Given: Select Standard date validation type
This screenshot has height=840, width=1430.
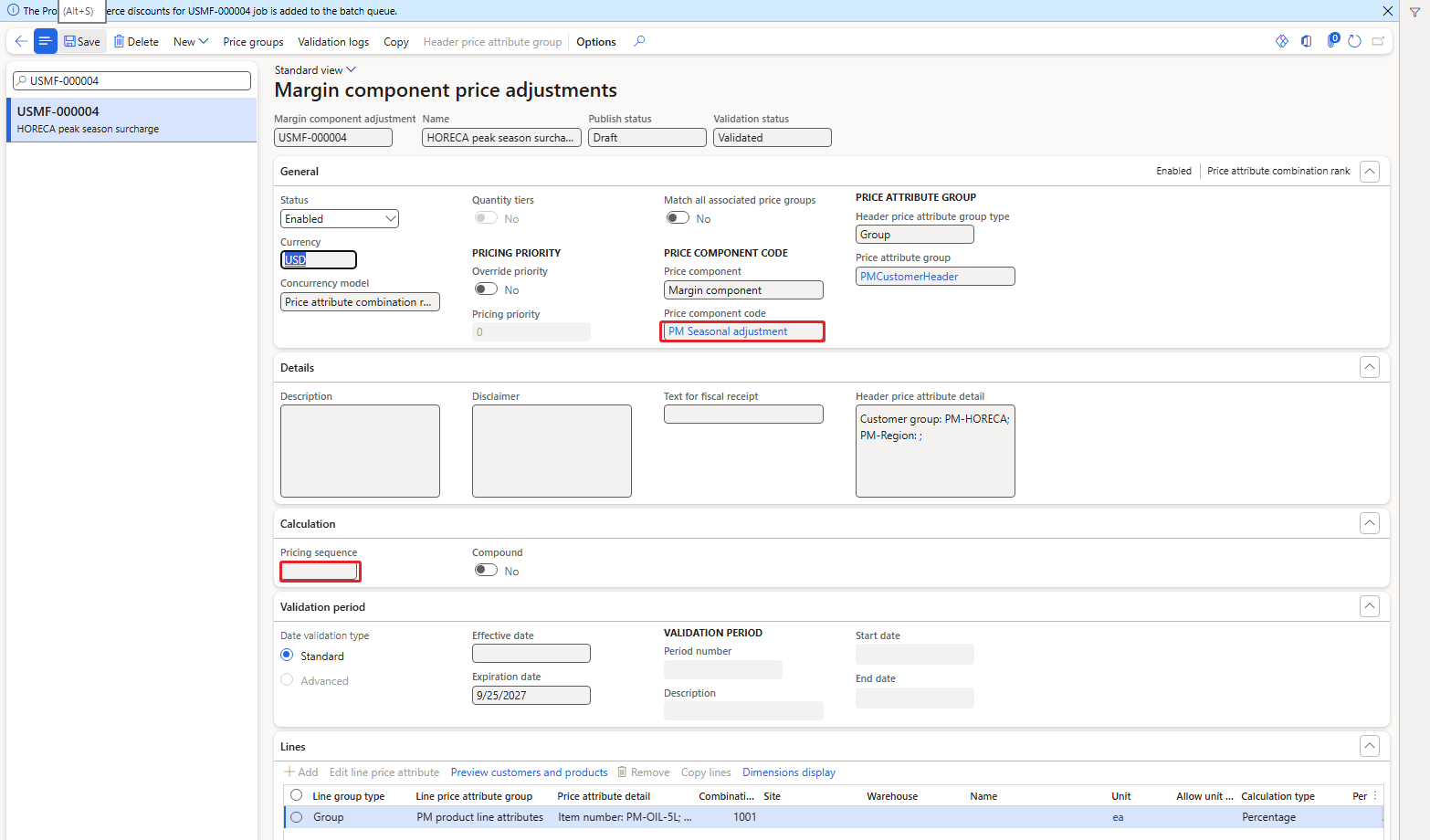Looking at the screenshot, I should [287, 656].
